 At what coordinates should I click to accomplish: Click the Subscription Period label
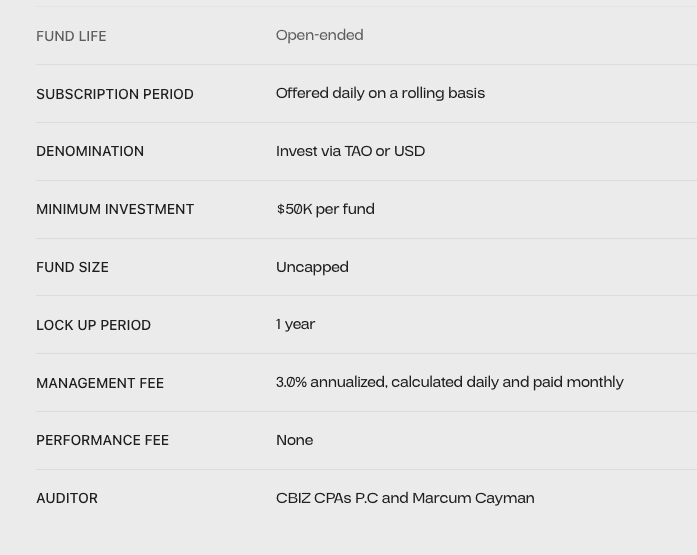[115, 94]
